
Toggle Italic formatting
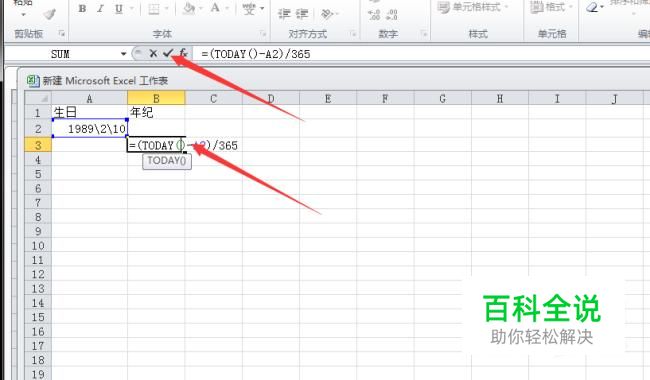[x=100, y=9]
